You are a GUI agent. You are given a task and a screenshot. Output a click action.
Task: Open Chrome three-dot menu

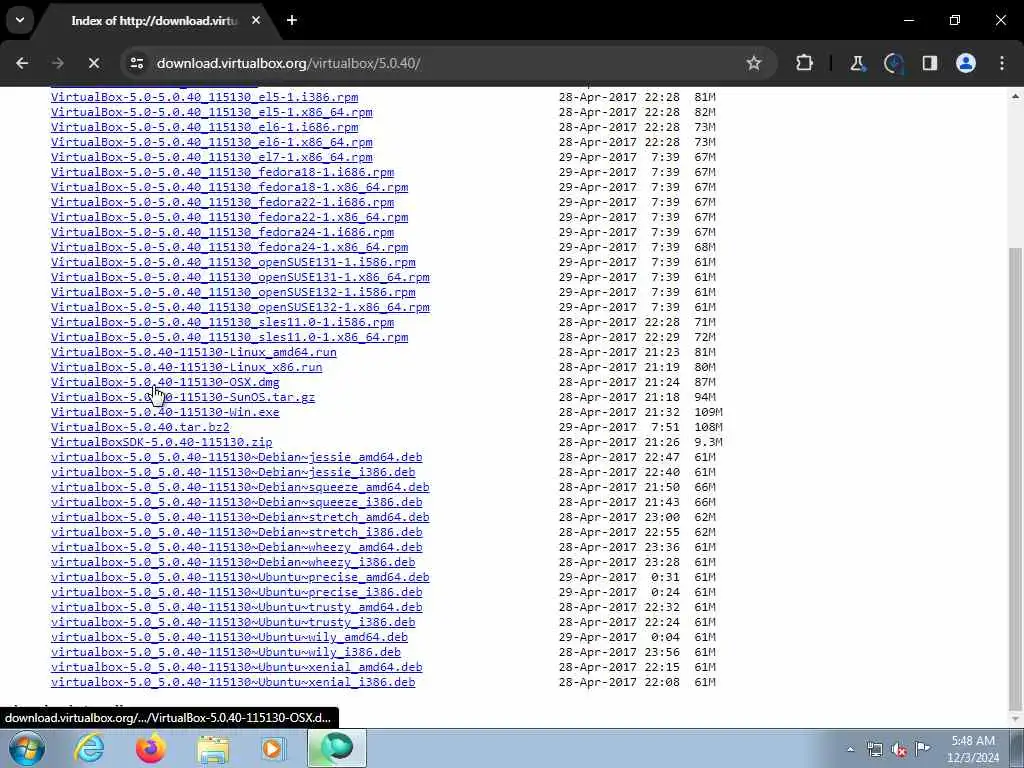pyautogui.click(x=1002, y=63)
